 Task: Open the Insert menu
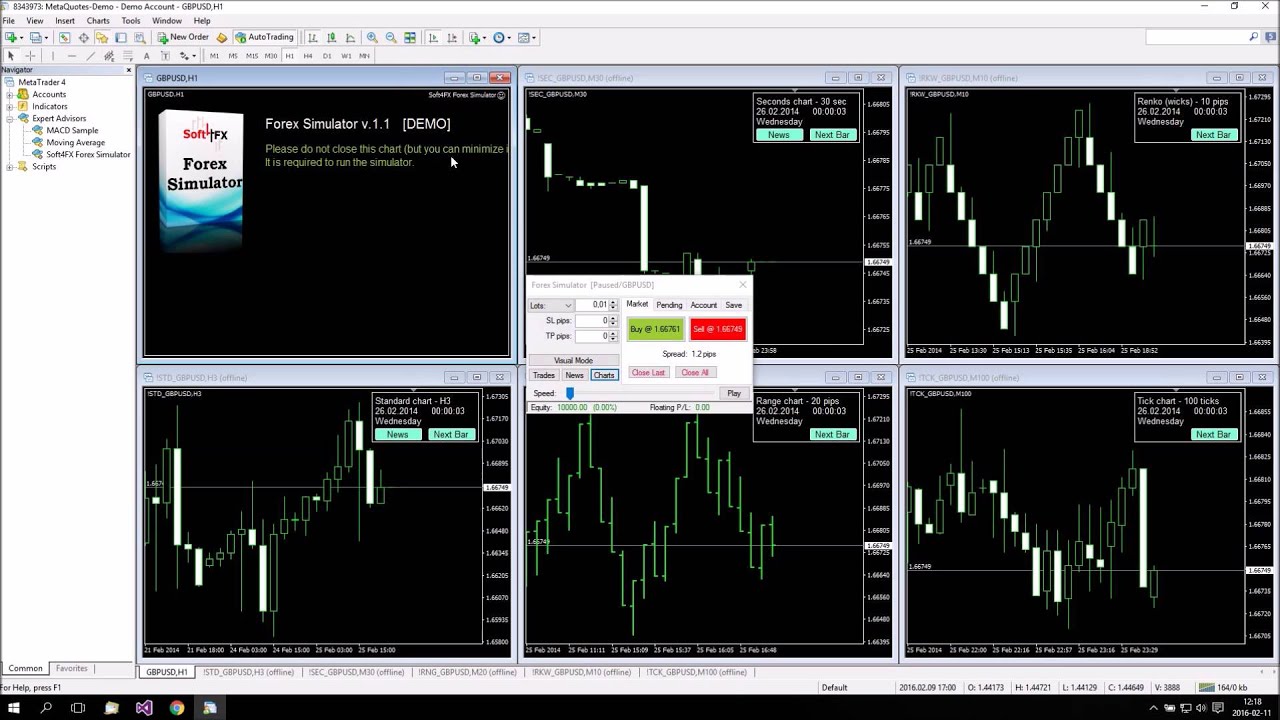(65, 20)
